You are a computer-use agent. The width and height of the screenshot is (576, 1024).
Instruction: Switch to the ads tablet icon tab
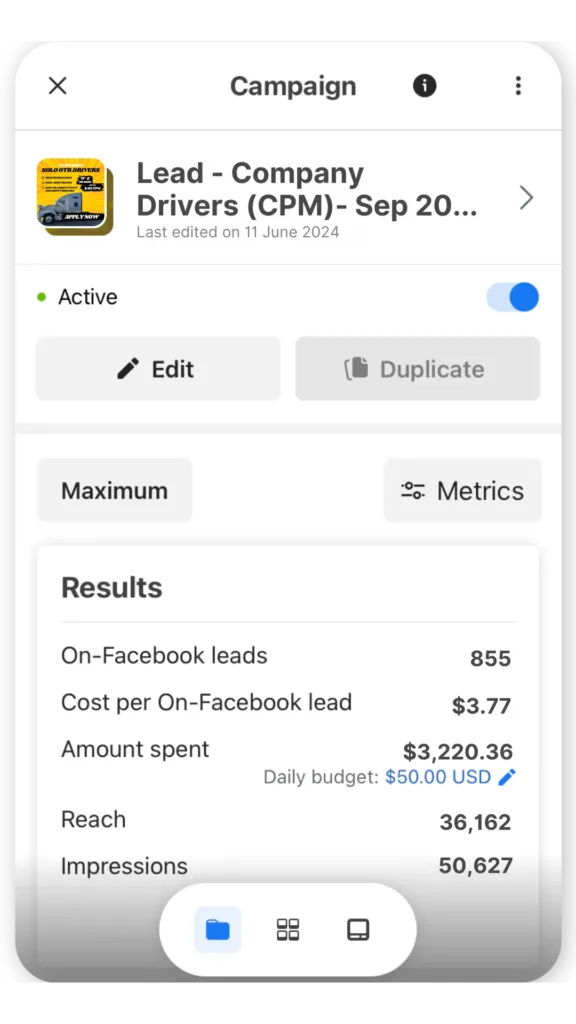[x=358, y=929]
